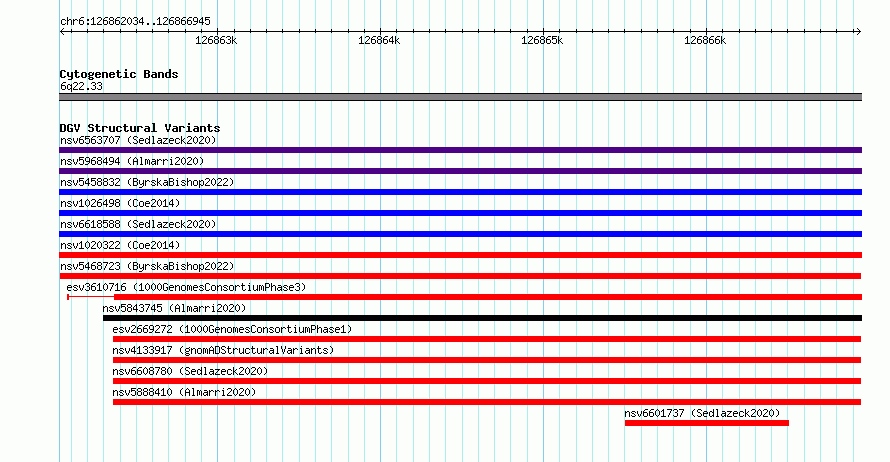Open nsv5888410 (Almarri2020) label

(x=184, y=392)
